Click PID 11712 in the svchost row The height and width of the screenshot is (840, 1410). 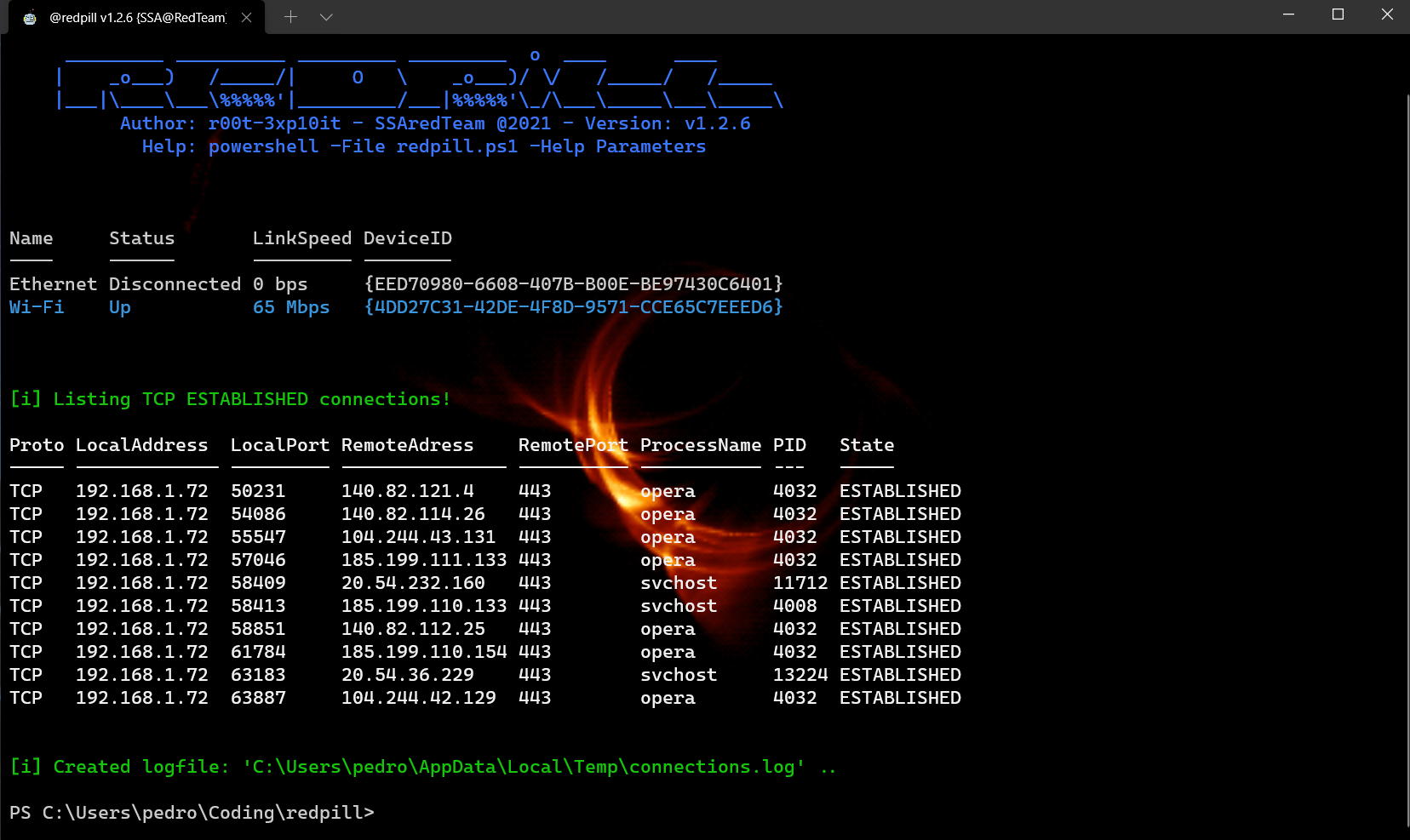[x=800, y=583]
